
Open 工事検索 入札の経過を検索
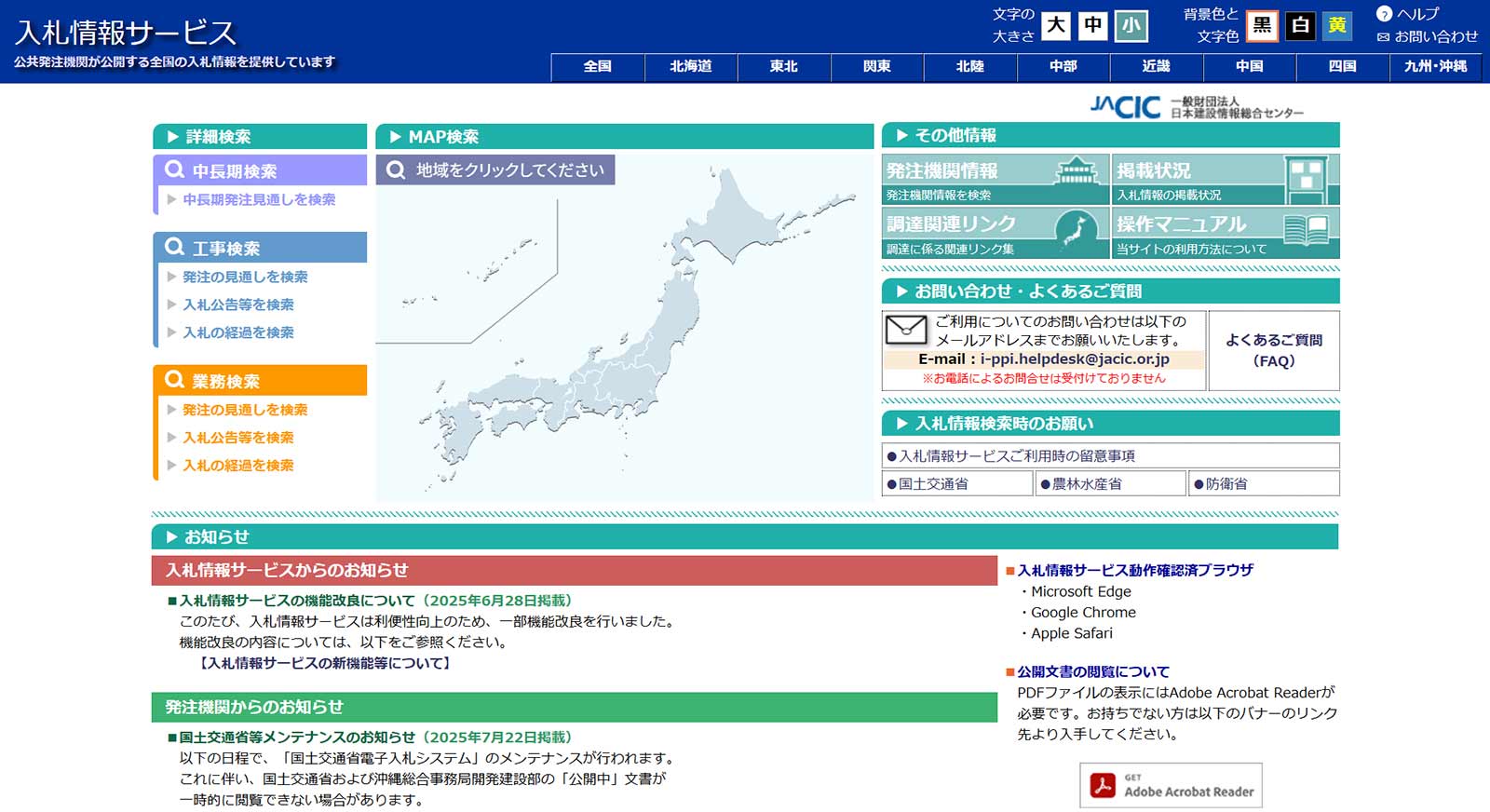[x=238, y=333]
